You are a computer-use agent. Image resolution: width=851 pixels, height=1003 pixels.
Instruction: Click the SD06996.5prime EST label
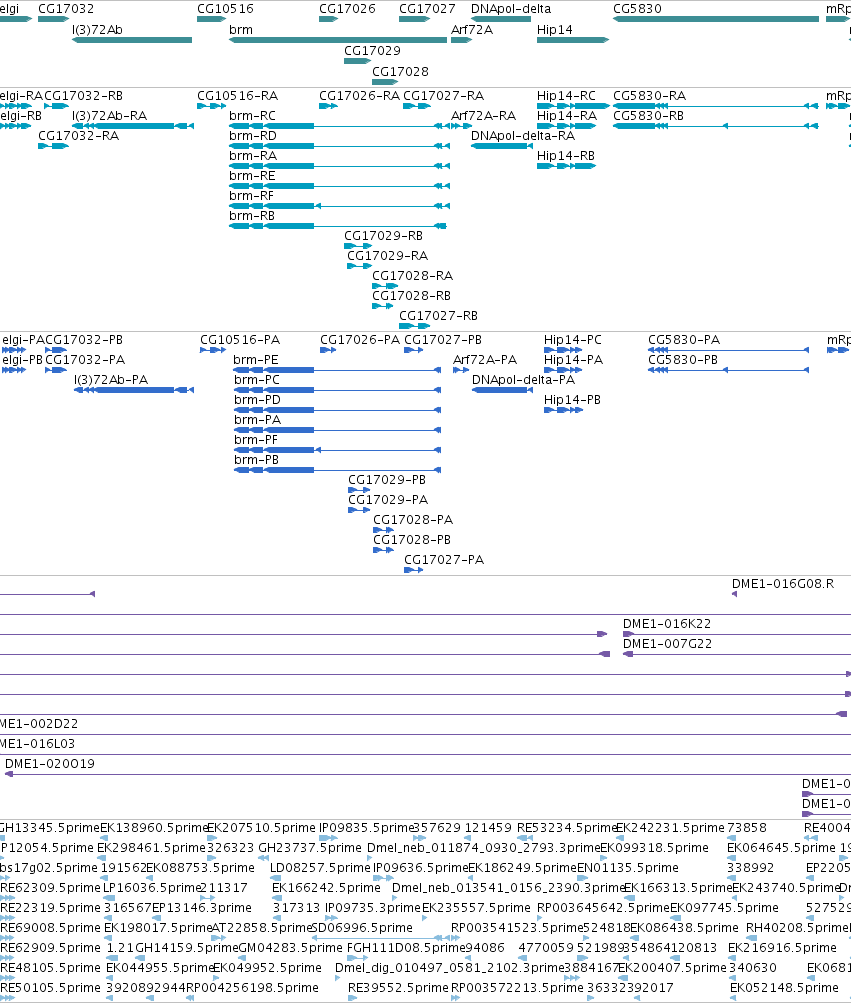point(362,928)
